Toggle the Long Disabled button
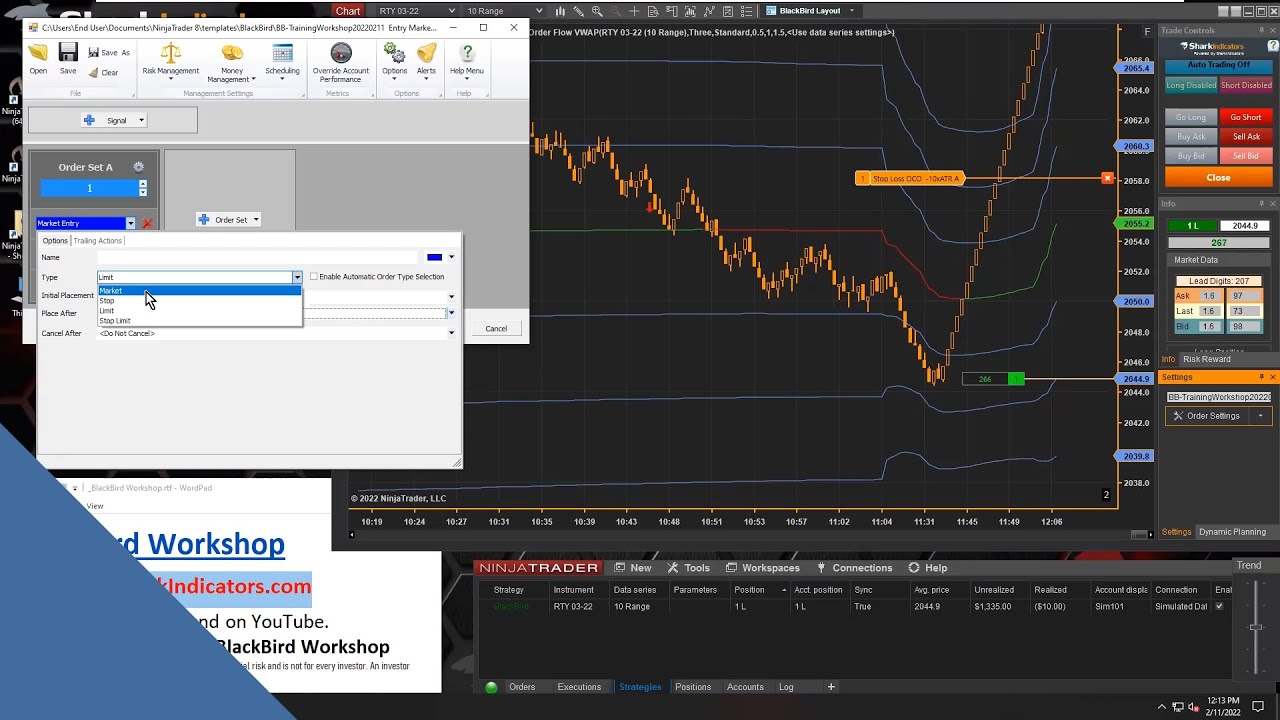Screen dimensions: 1280x720 pyautogui.click(x=1191, y=86)
